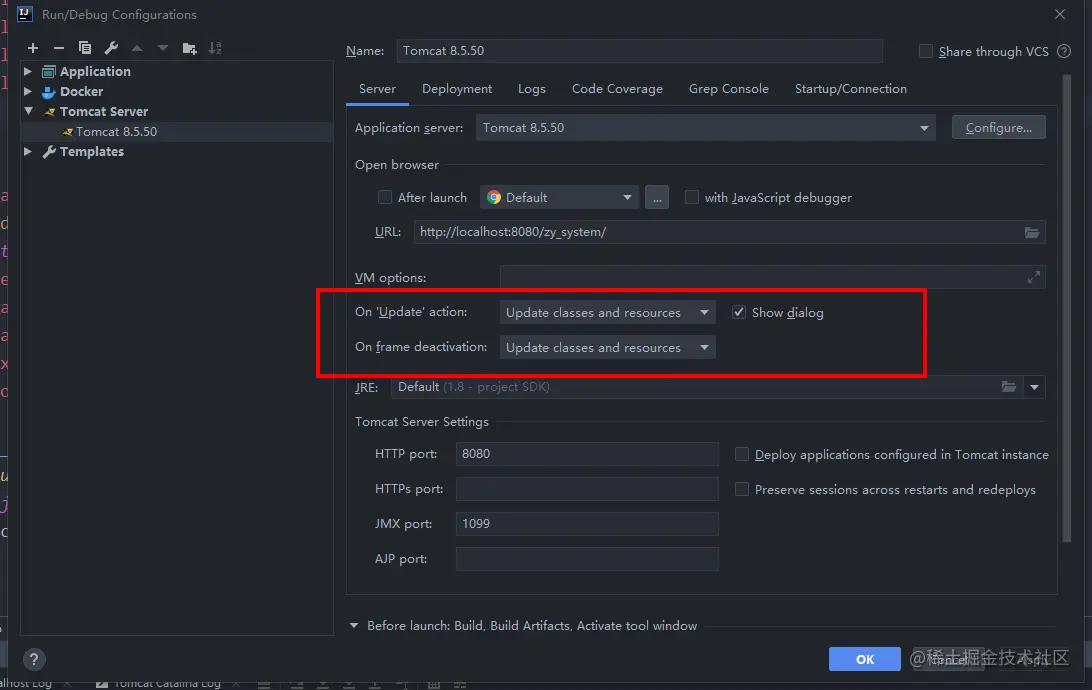The width and height of the screenshot is (1092, 690).
Task: Open the Startup/Connection tab
Action: pos(850,89)
